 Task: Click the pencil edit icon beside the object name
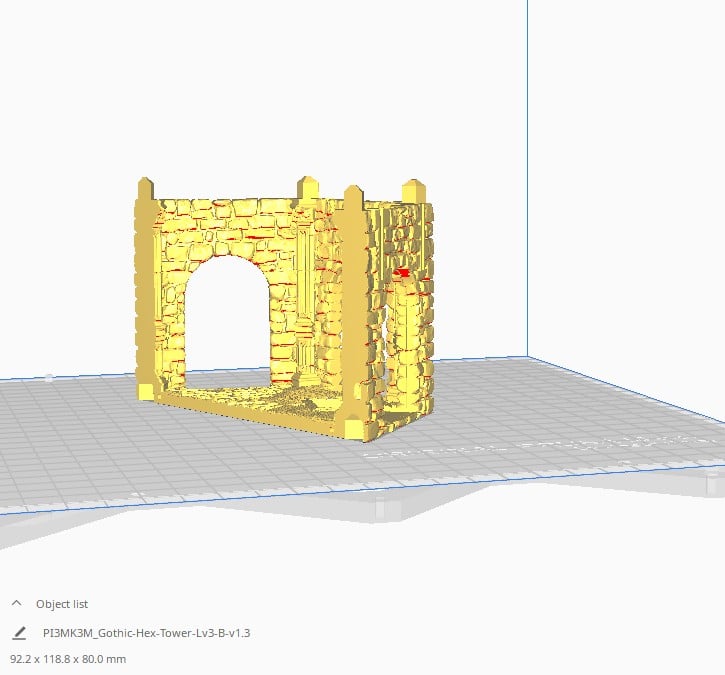(19, 633)
